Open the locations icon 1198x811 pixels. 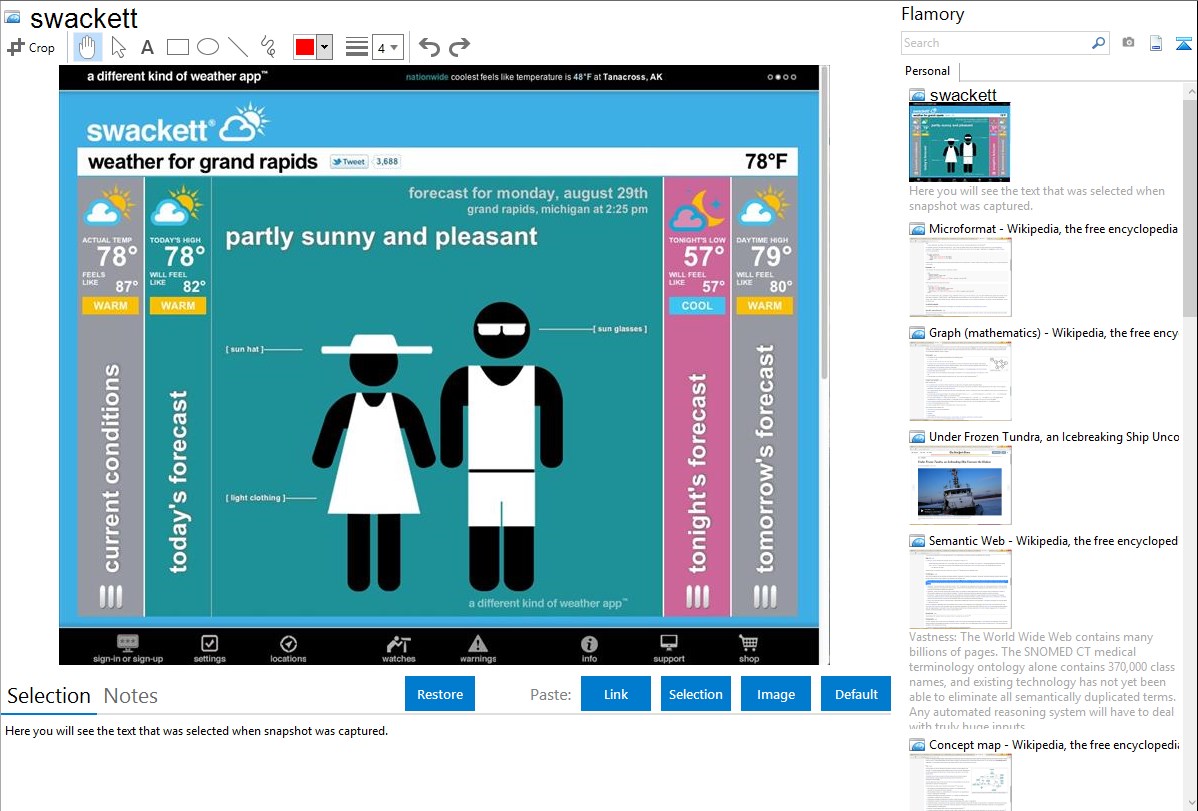pos(288,648)
